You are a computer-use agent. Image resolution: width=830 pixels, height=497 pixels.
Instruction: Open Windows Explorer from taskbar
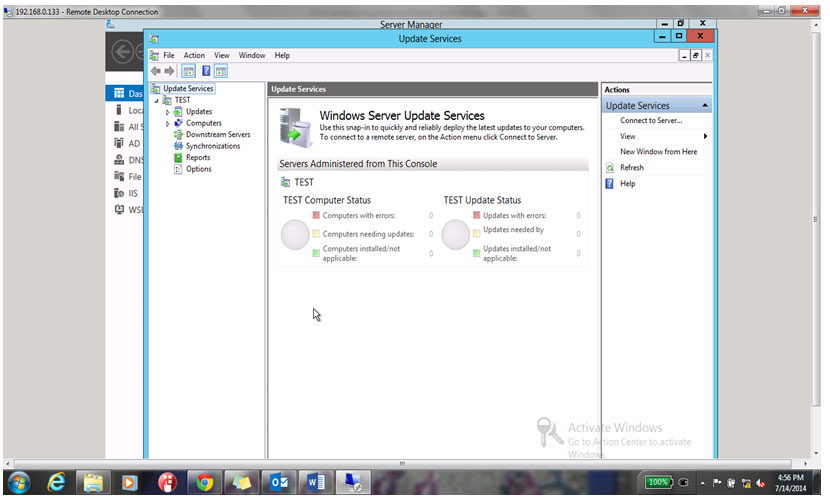click(x=93, y=483)
